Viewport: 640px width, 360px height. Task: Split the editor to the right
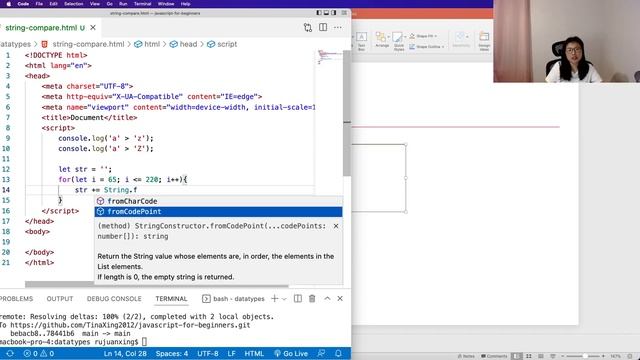tap(323, 27)
